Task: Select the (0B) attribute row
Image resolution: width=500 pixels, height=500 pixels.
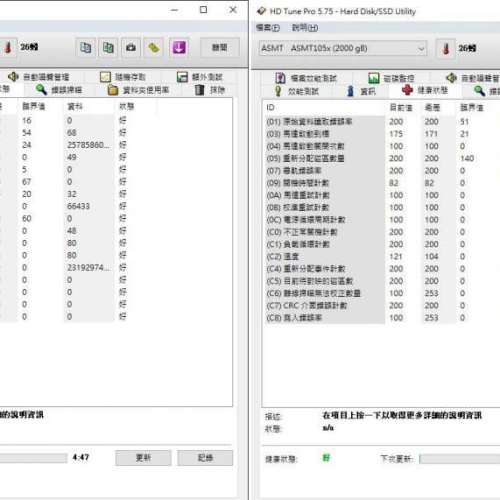Action: coord(380,208)
